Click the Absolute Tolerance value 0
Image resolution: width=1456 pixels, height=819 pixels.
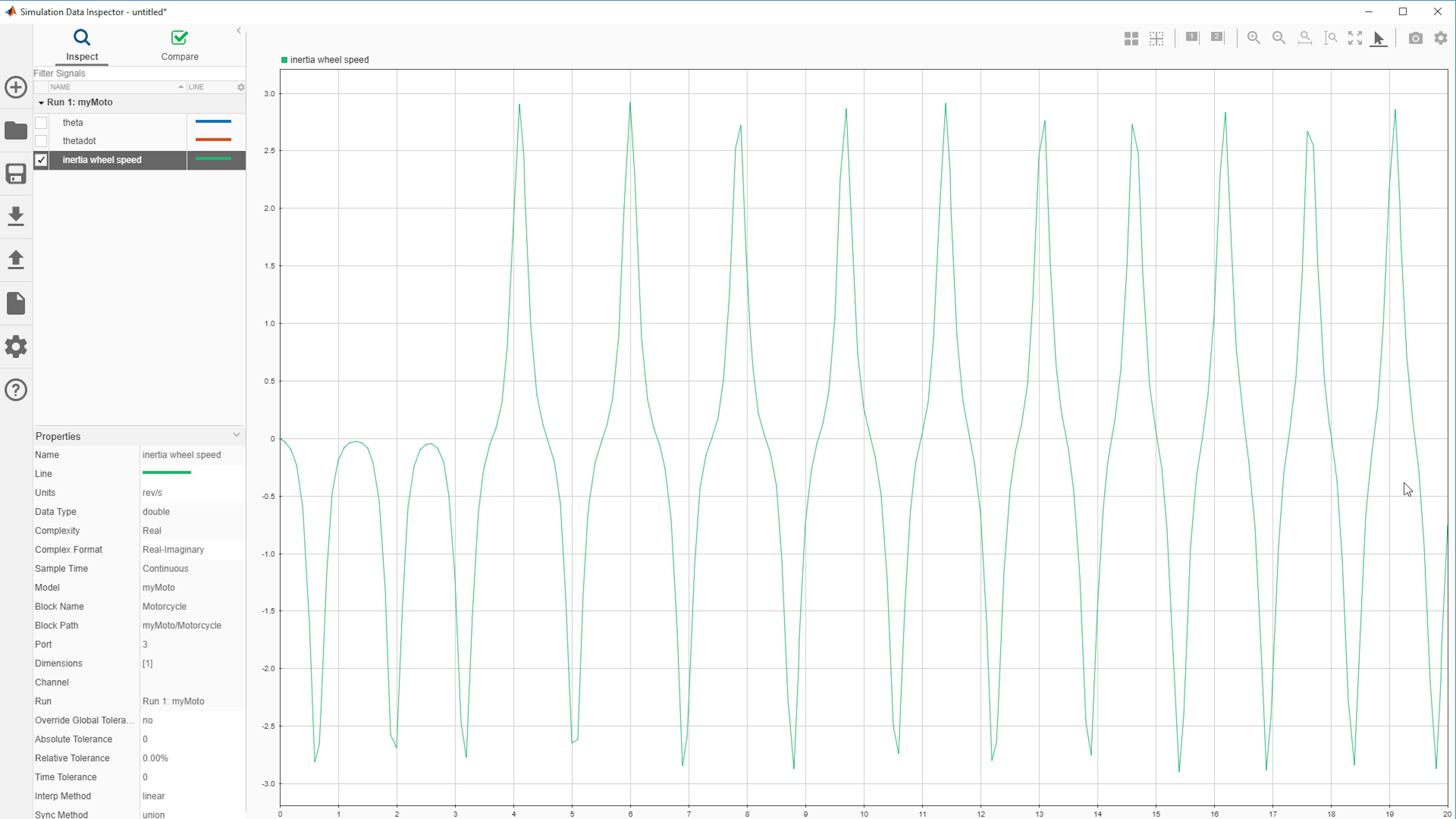pos(145,739)
